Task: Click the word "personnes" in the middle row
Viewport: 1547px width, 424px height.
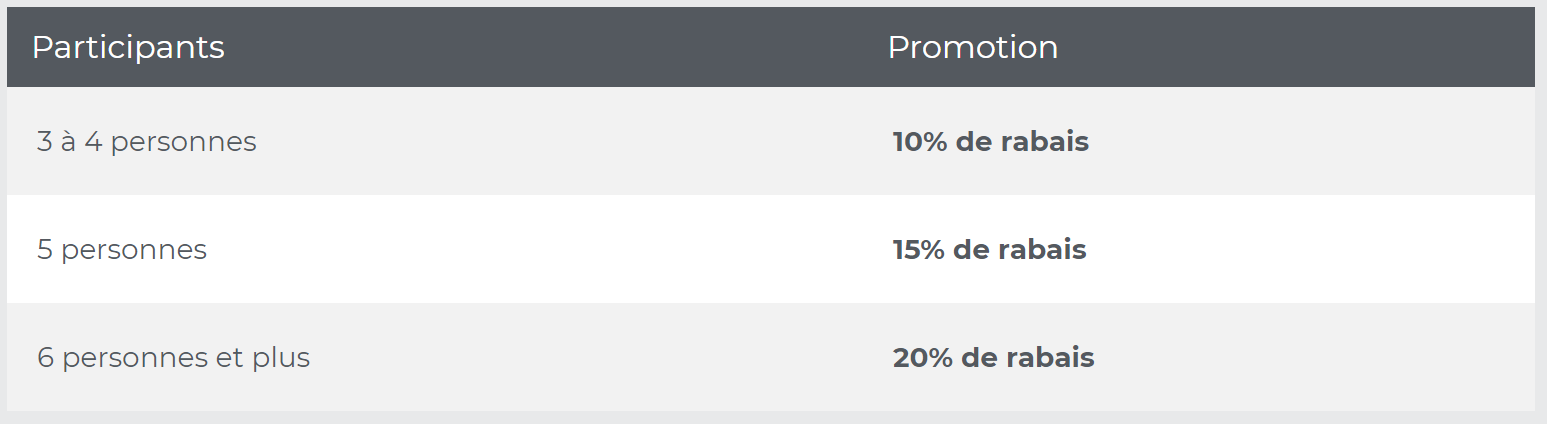Action: [134, 251]
